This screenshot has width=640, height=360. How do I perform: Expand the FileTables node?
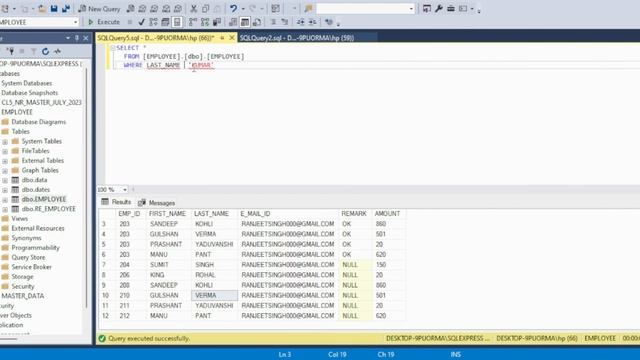click(x=5, y=151)
